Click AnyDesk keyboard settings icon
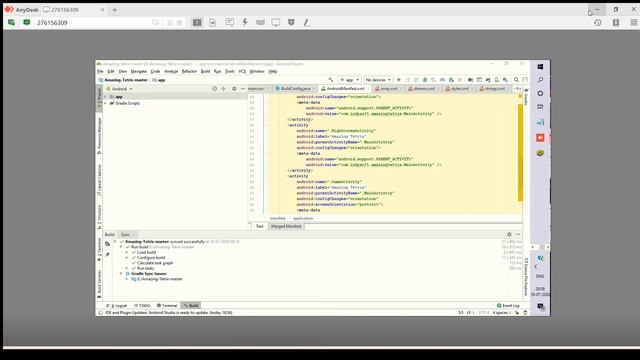The width and height of the screenshot is (640, 360). click(260, 22)
